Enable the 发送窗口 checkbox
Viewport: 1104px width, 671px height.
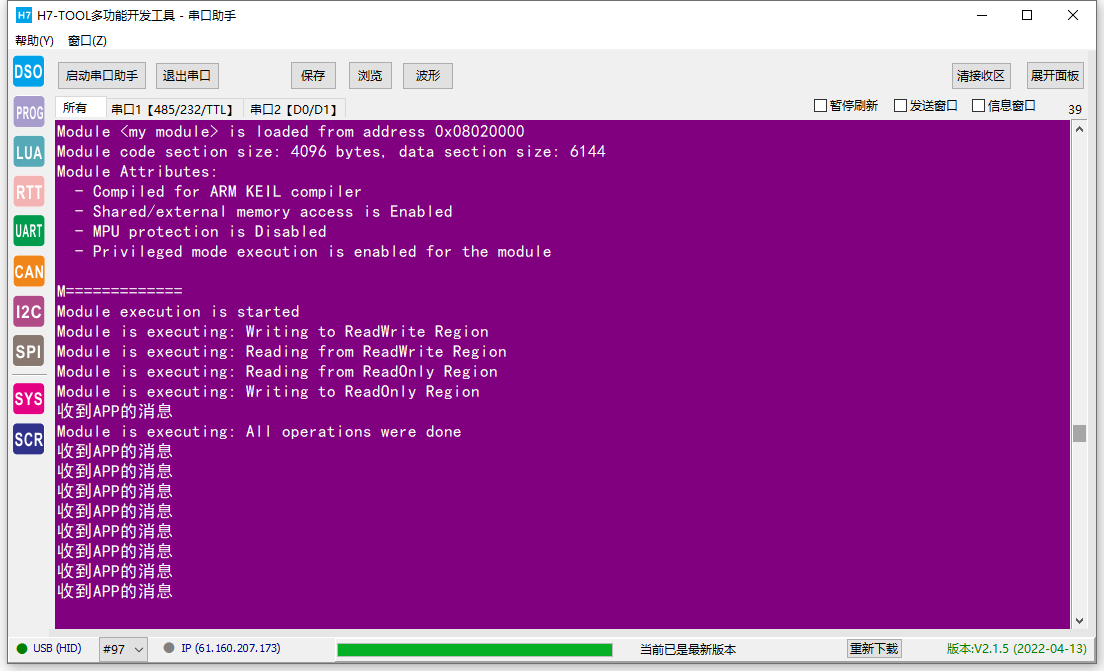[901, 106]
